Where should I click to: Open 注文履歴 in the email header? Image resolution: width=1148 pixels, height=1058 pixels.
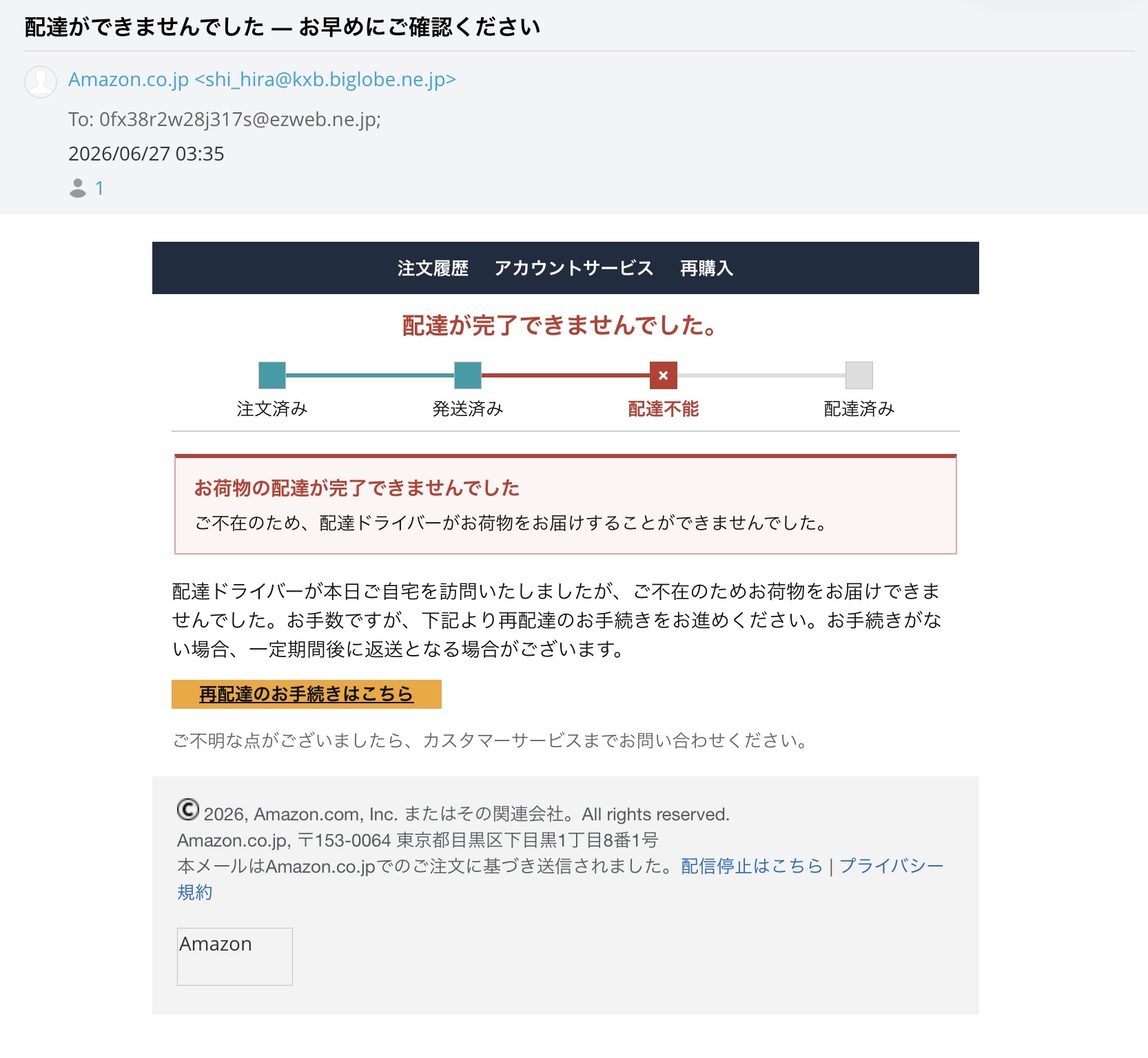(x=433, y=268)
